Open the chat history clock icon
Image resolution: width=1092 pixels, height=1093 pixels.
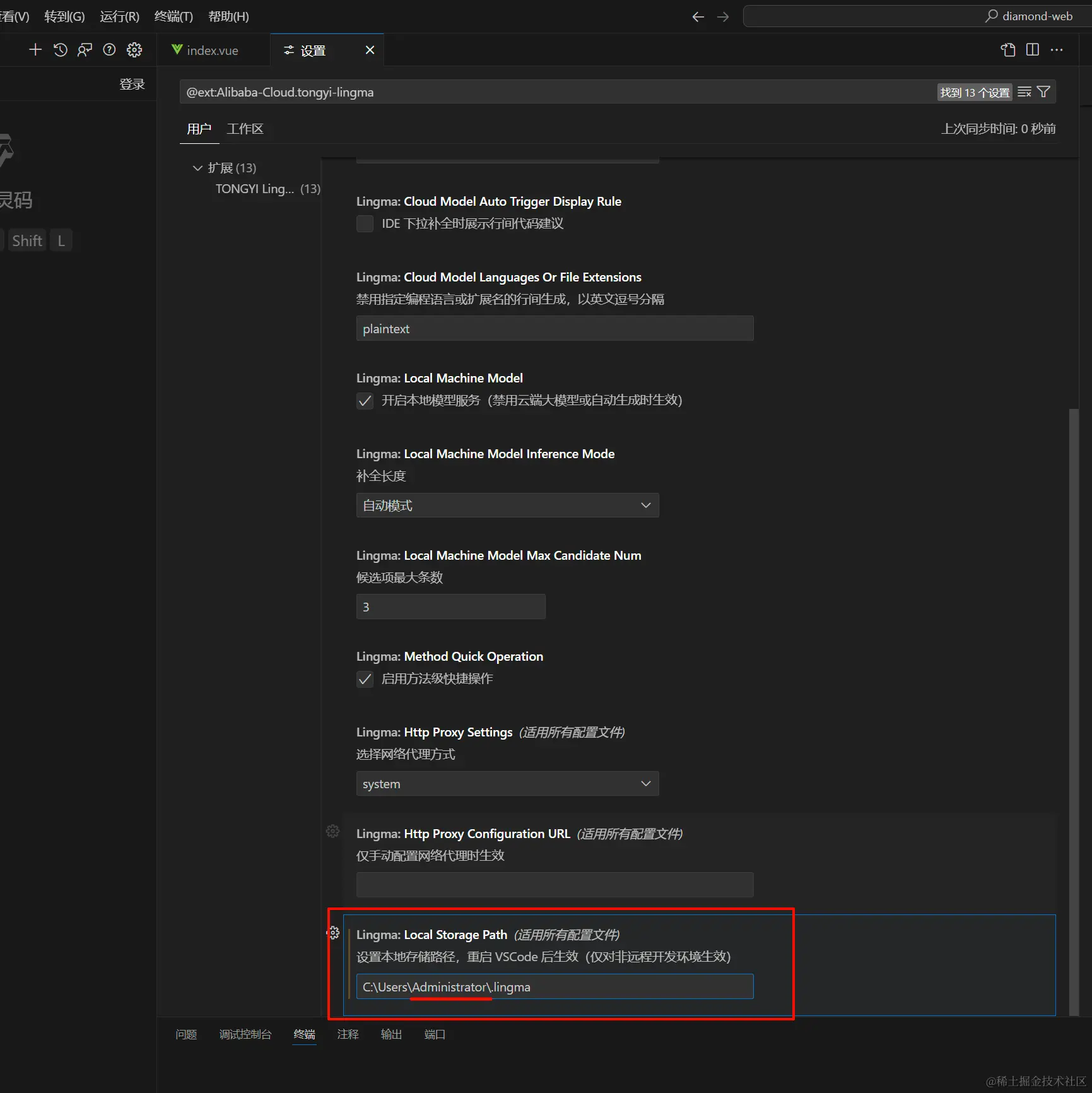[60, 50]
